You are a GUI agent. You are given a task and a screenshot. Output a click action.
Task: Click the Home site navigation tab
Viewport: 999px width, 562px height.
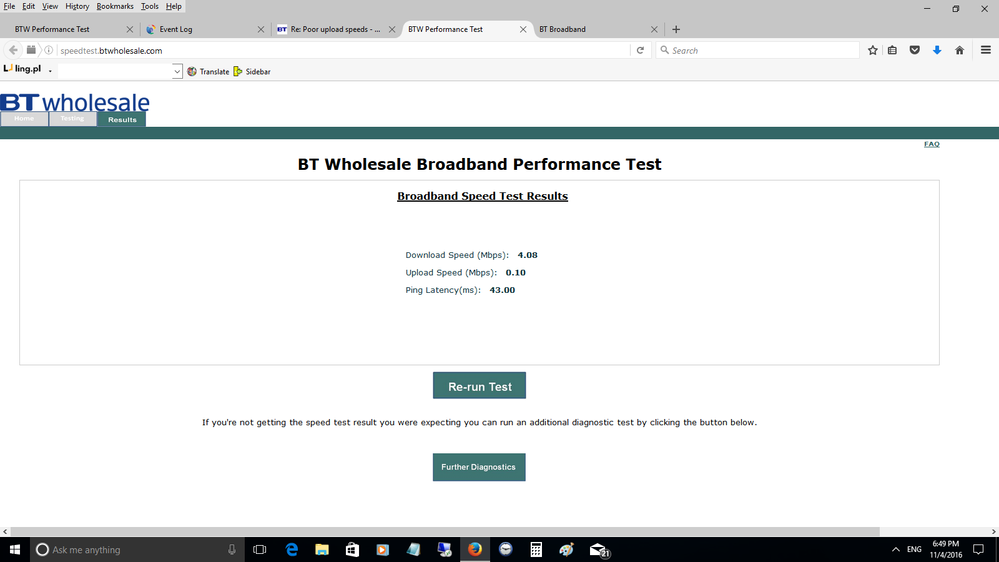click(x=24, y=119)
